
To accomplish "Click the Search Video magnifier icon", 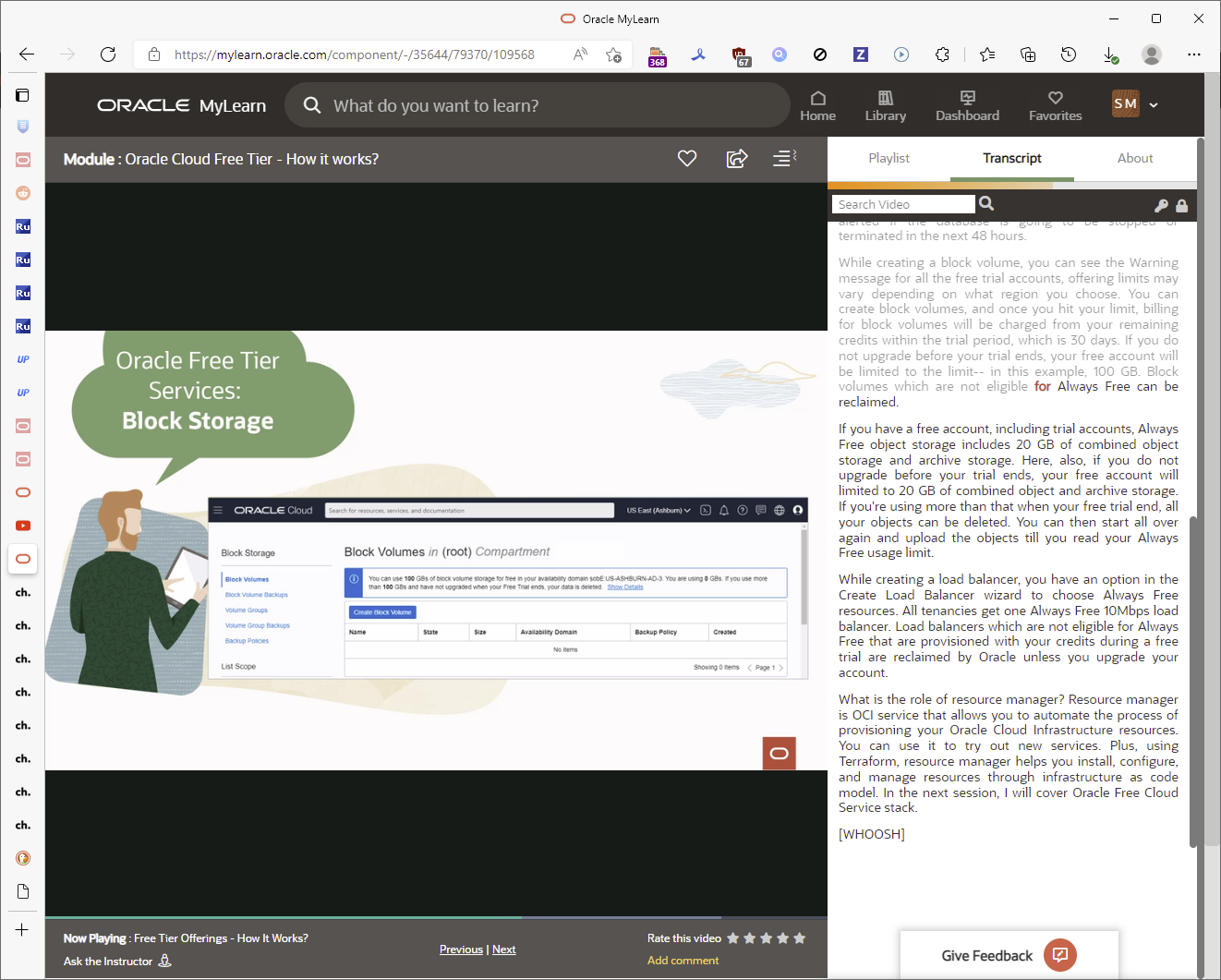I will point(986,203).
